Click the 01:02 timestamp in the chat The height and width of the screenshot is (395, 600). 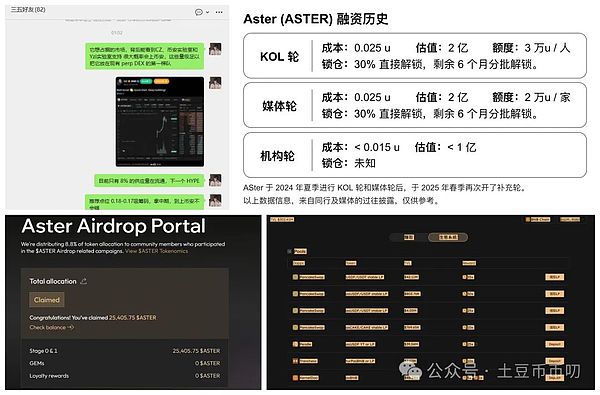117,33
